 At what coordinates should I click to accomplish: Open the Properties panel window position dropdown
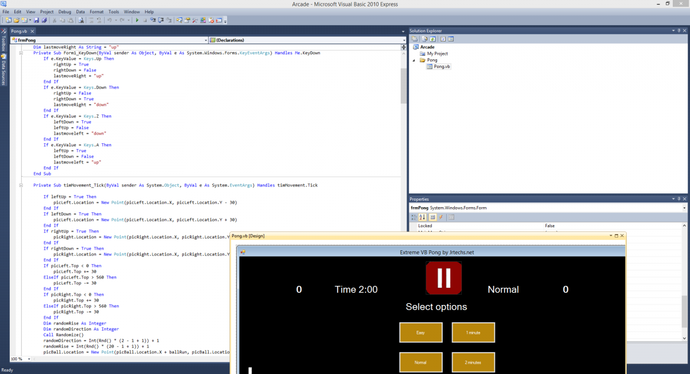[x=673, y=199]
